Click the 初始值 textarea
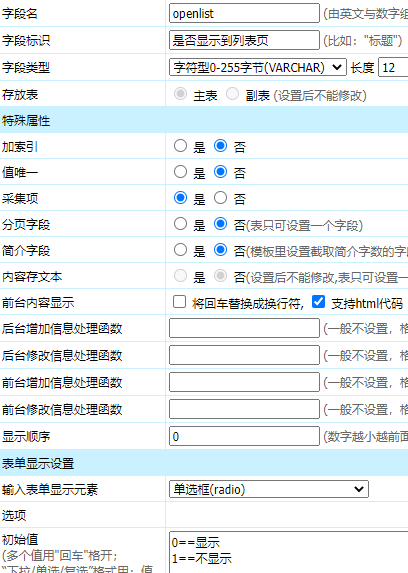Screen dimensions: 408x573 tap(289, 552)
